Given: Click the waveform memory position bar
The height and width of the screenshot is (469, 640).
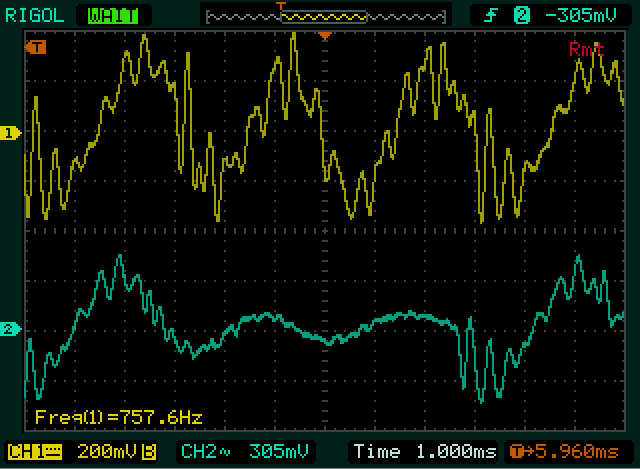Looking at the screenshot, I should point(323,16).
